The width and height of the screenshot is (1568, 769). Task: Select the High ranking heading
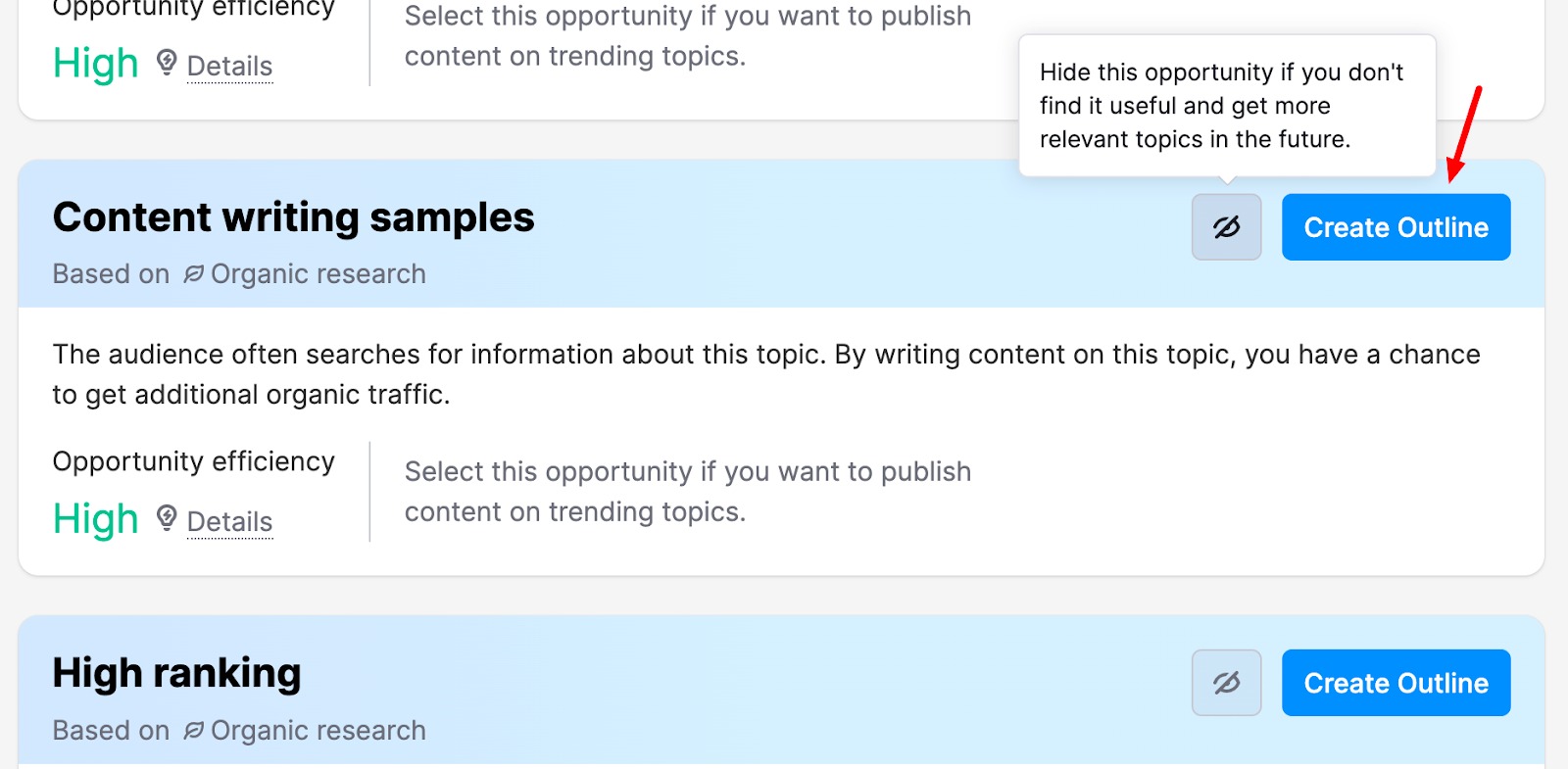[x=176, y=674]
